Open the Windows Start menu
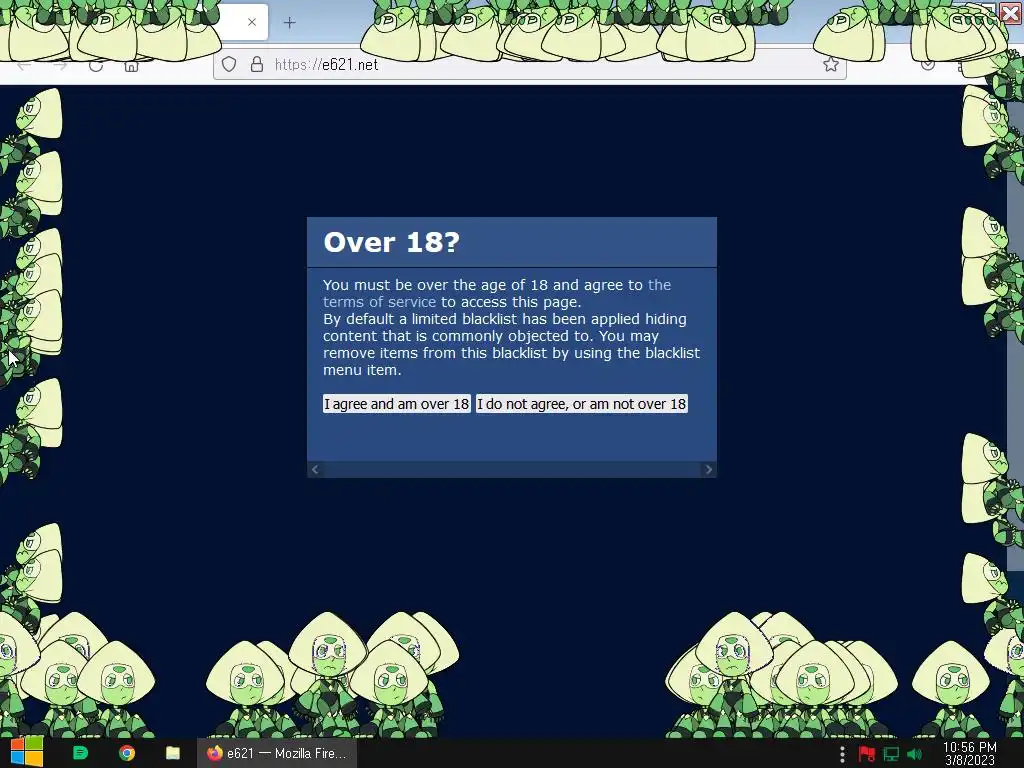This screenshot has height=768, width=1024. tap(27, 752)
